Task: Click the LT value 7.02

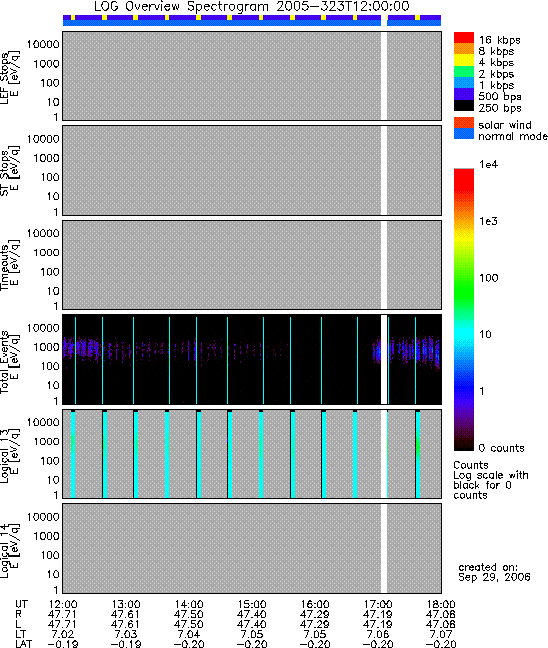Action: pos(62,634)
